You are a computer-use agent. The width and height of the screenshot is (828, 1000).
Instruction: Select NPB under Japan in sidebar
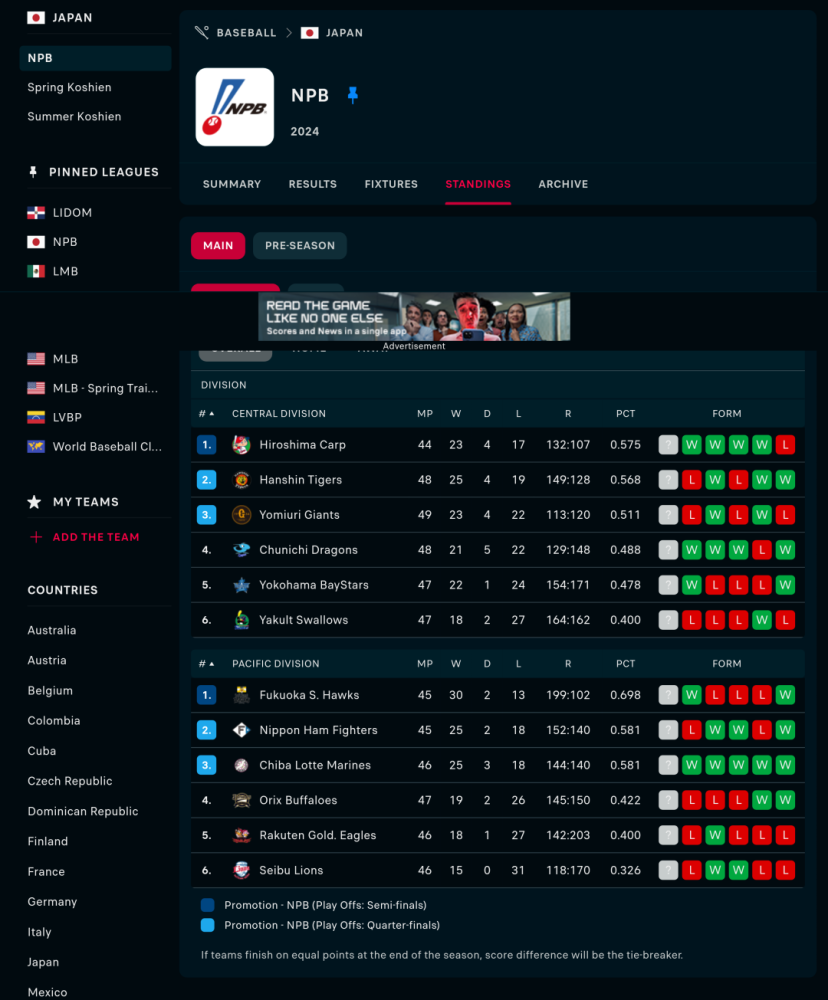pos(96,58)
